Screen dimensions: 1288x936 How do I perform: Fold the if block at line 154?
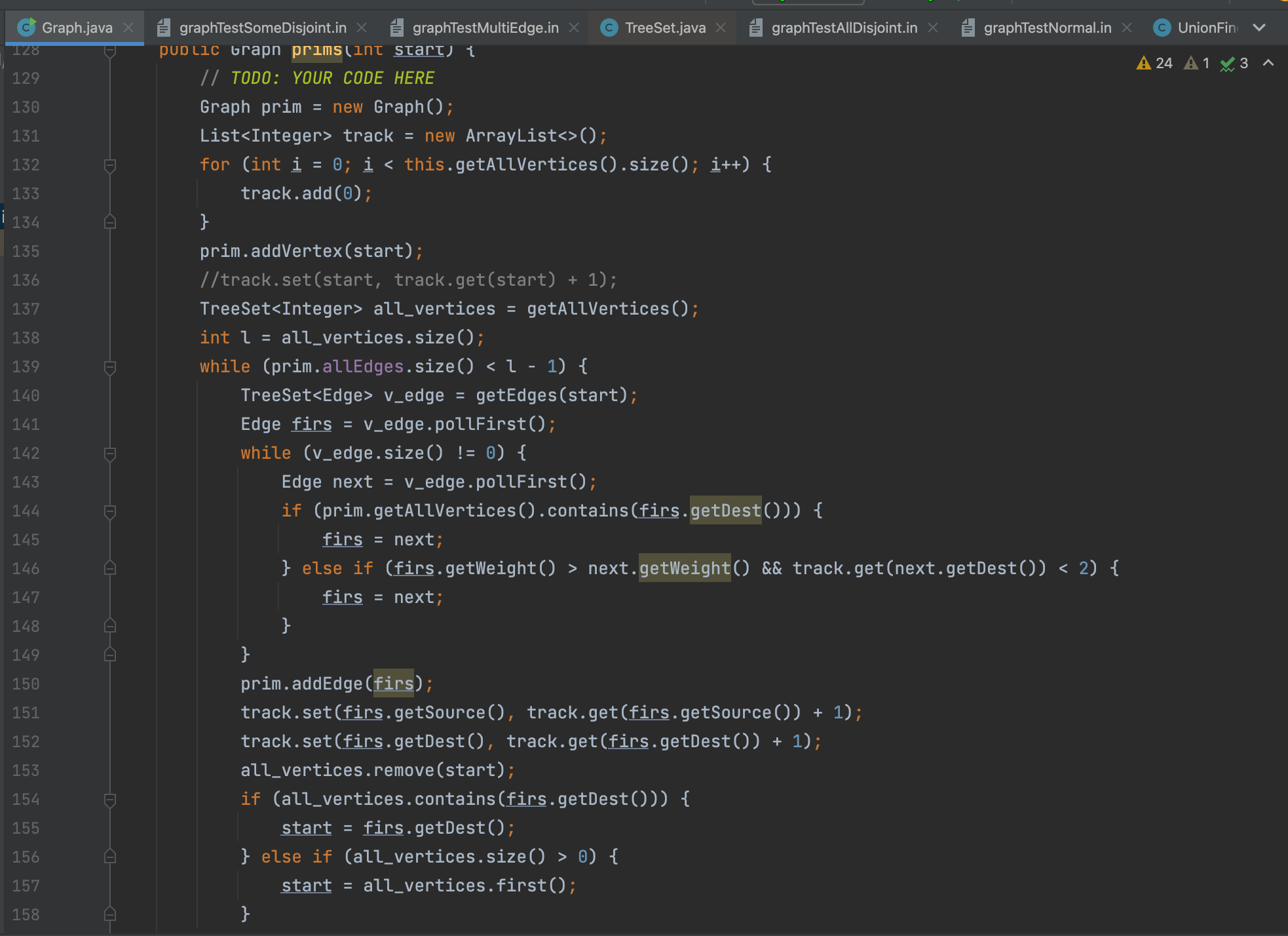pyautogui.click(x=110, y=800)
